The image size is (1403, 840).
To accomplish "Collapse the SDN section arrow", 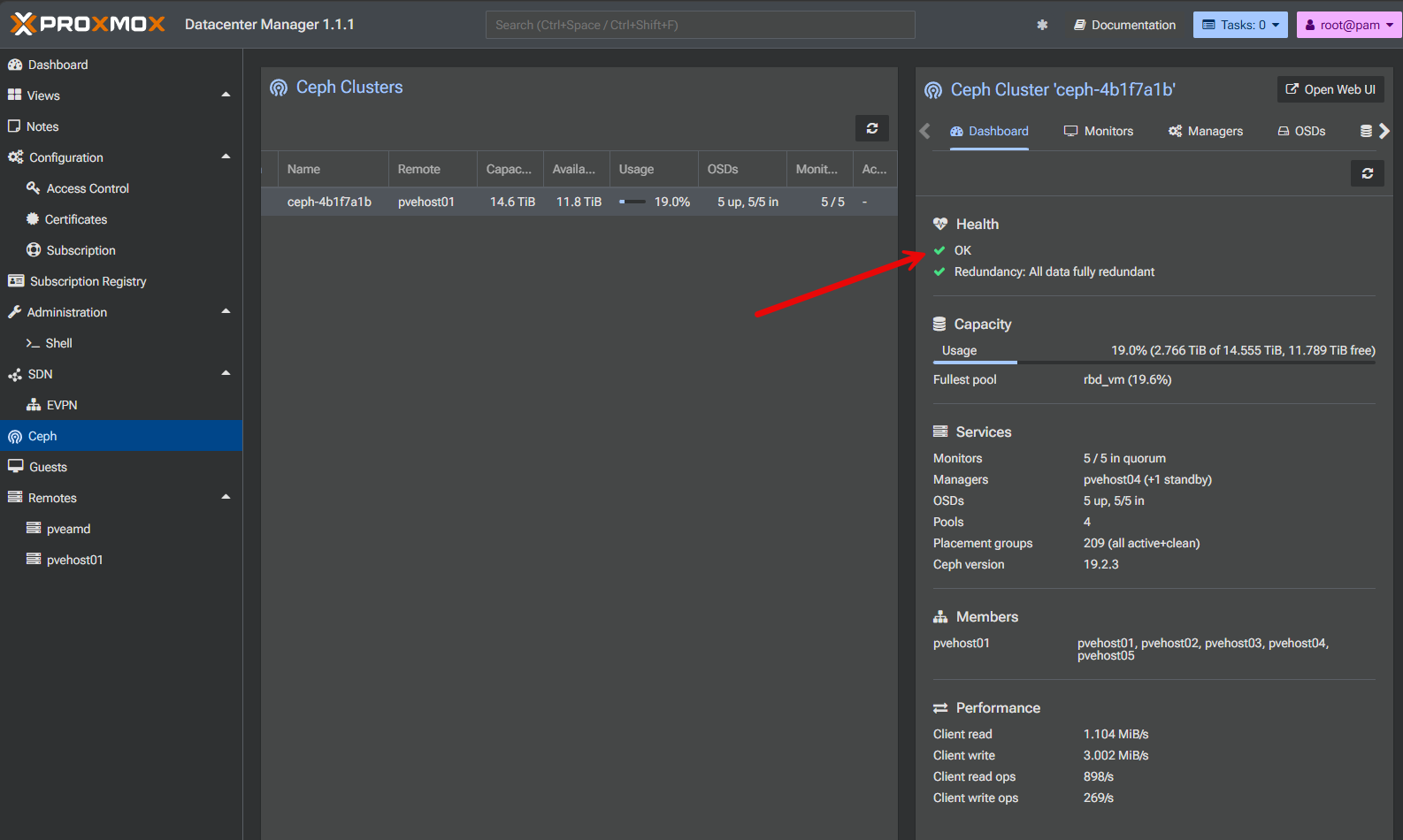I will [226, 373].
